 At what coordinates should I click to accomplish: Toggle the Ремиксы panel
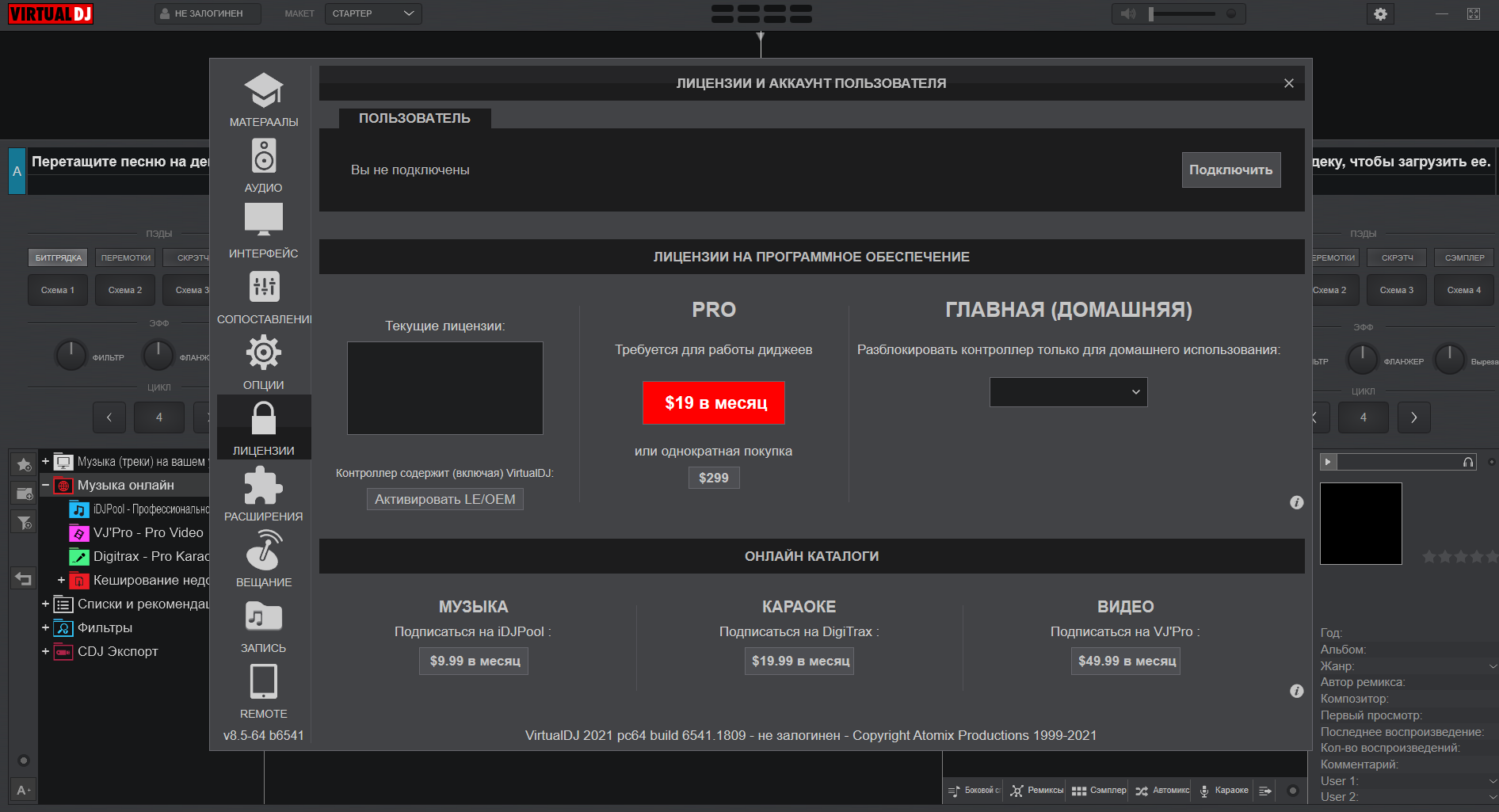[x=1036, y=791]
